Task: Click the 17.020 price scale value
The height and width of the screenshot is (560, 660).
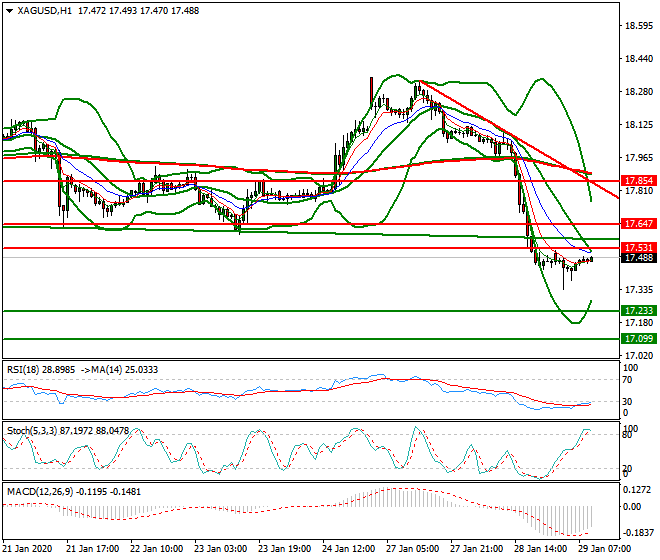Action: pyautogui.click(x=639, y=356)
